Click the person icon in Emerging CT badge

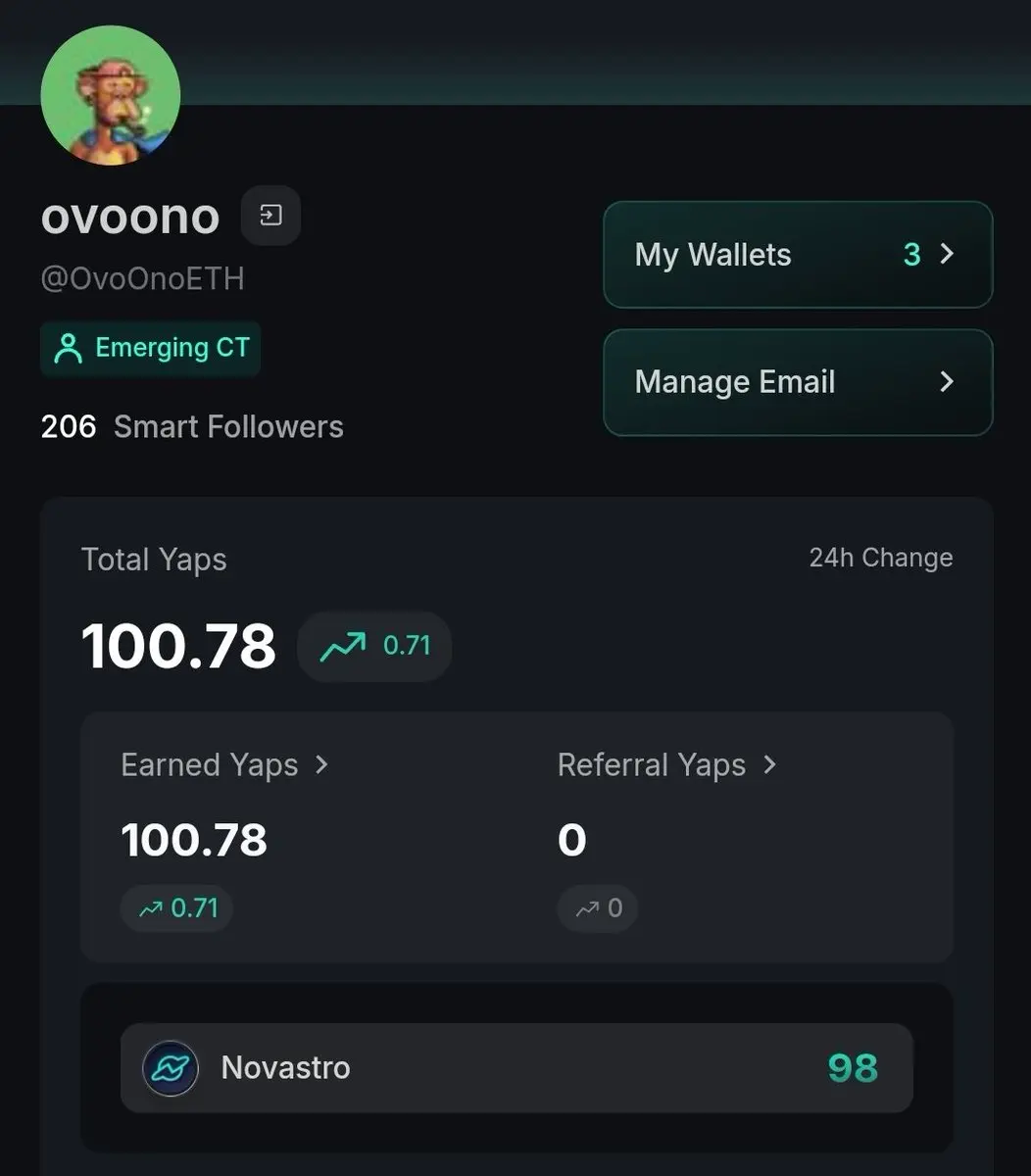[68, 348]
